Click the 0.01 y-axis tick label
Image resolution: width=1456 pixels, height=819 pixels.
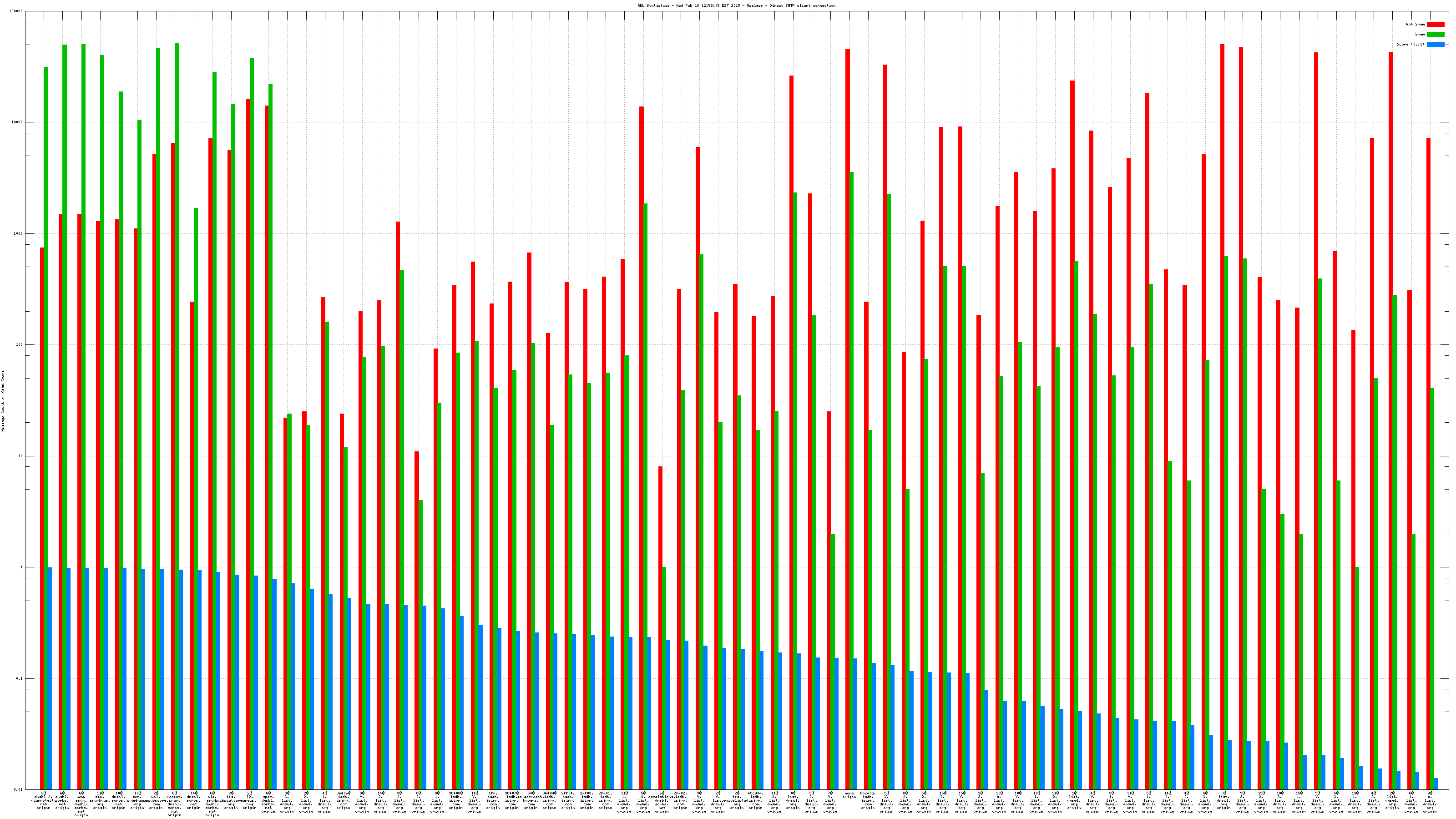click(x=19, y=789)
